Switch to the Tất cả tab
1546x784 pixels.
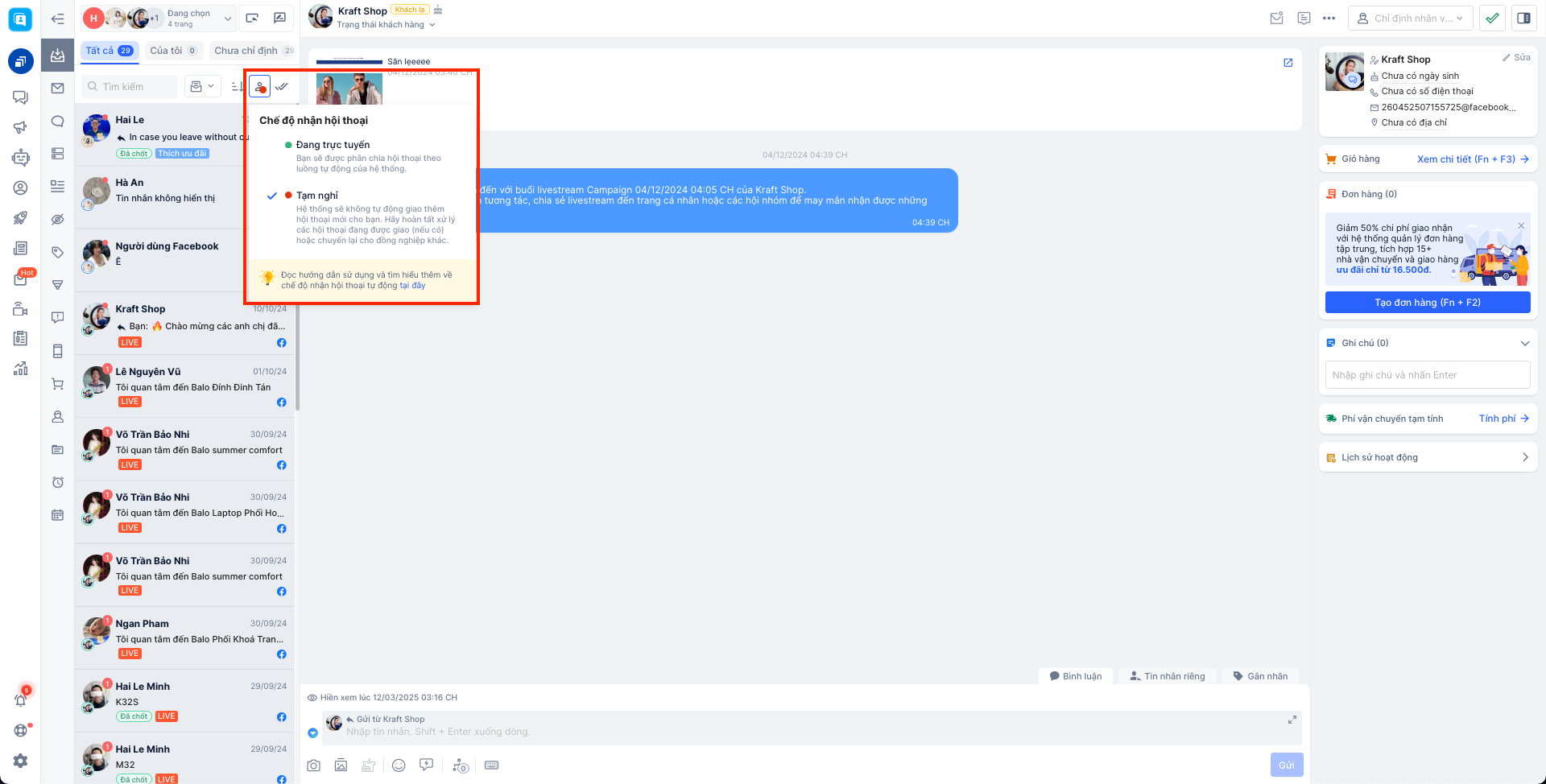pyautogui.click(x=110, y=51)
